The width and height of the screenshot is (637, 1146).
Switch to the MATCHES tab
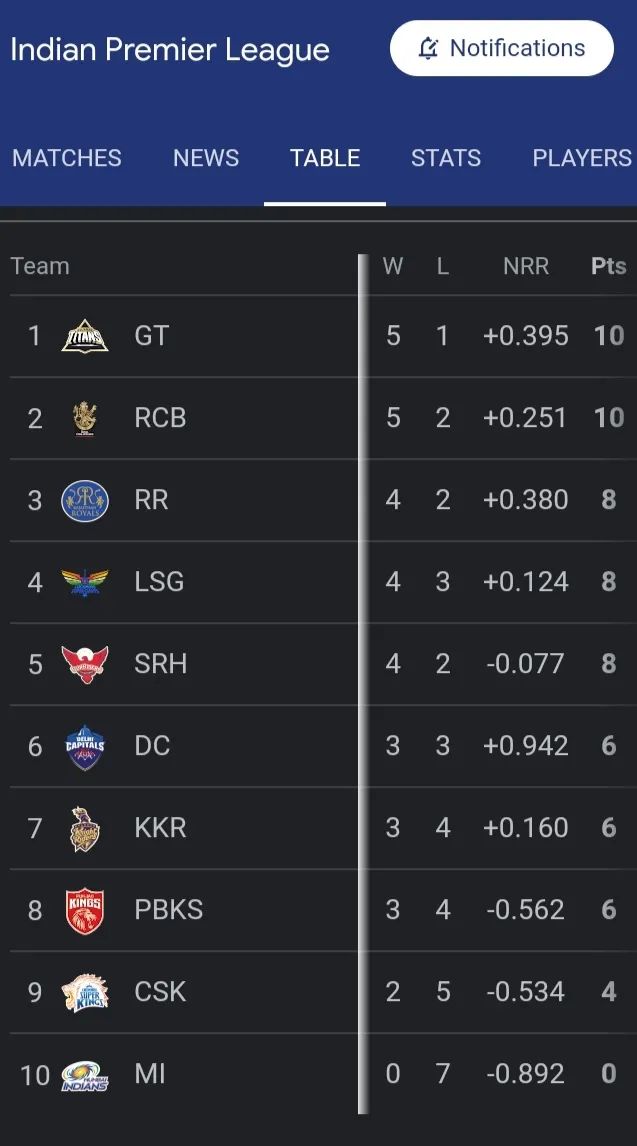[67, 158]
